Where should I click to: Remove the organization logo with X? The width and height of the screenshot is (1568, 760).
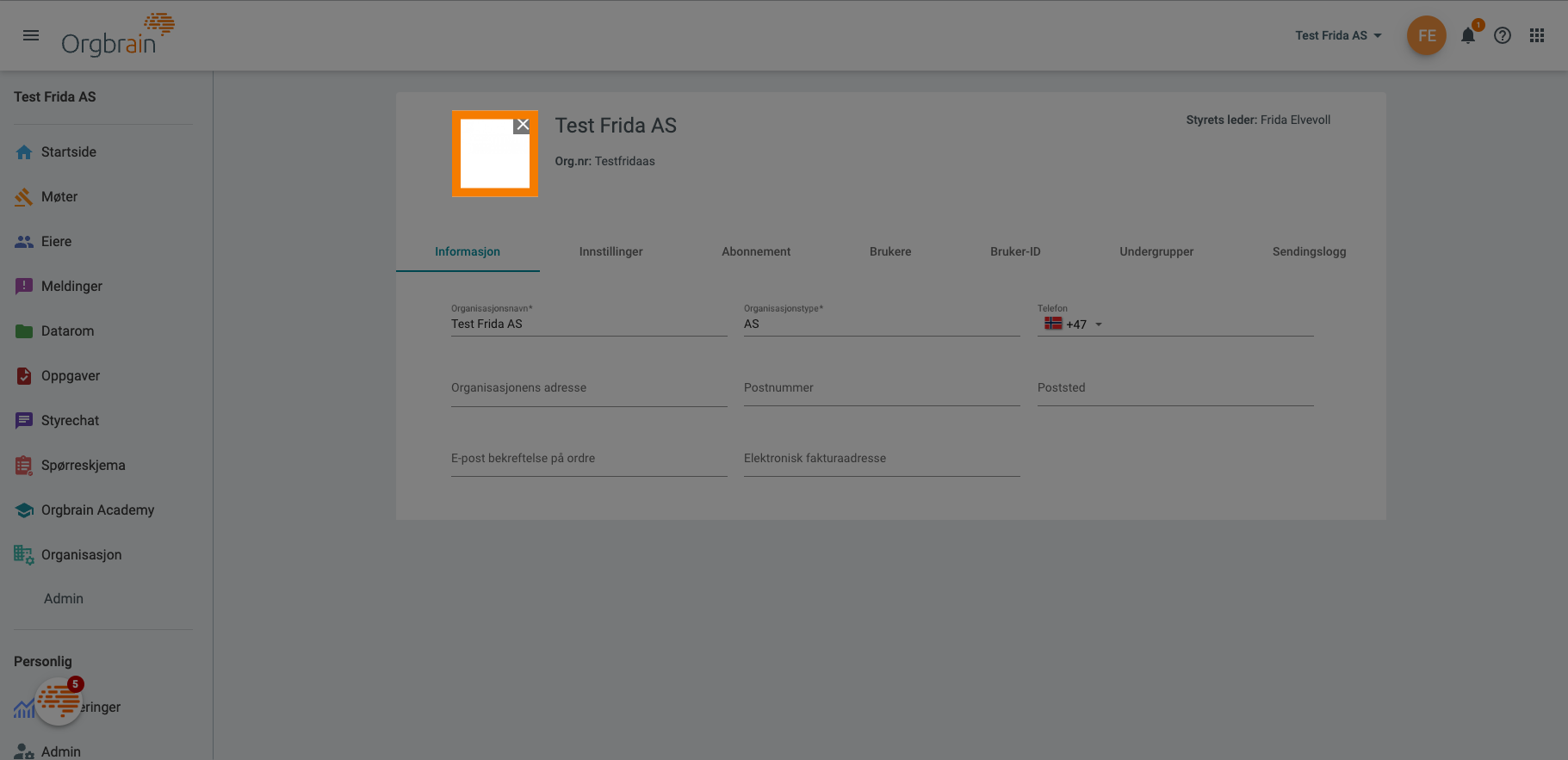pyautogui.click(x=522, y=125)
